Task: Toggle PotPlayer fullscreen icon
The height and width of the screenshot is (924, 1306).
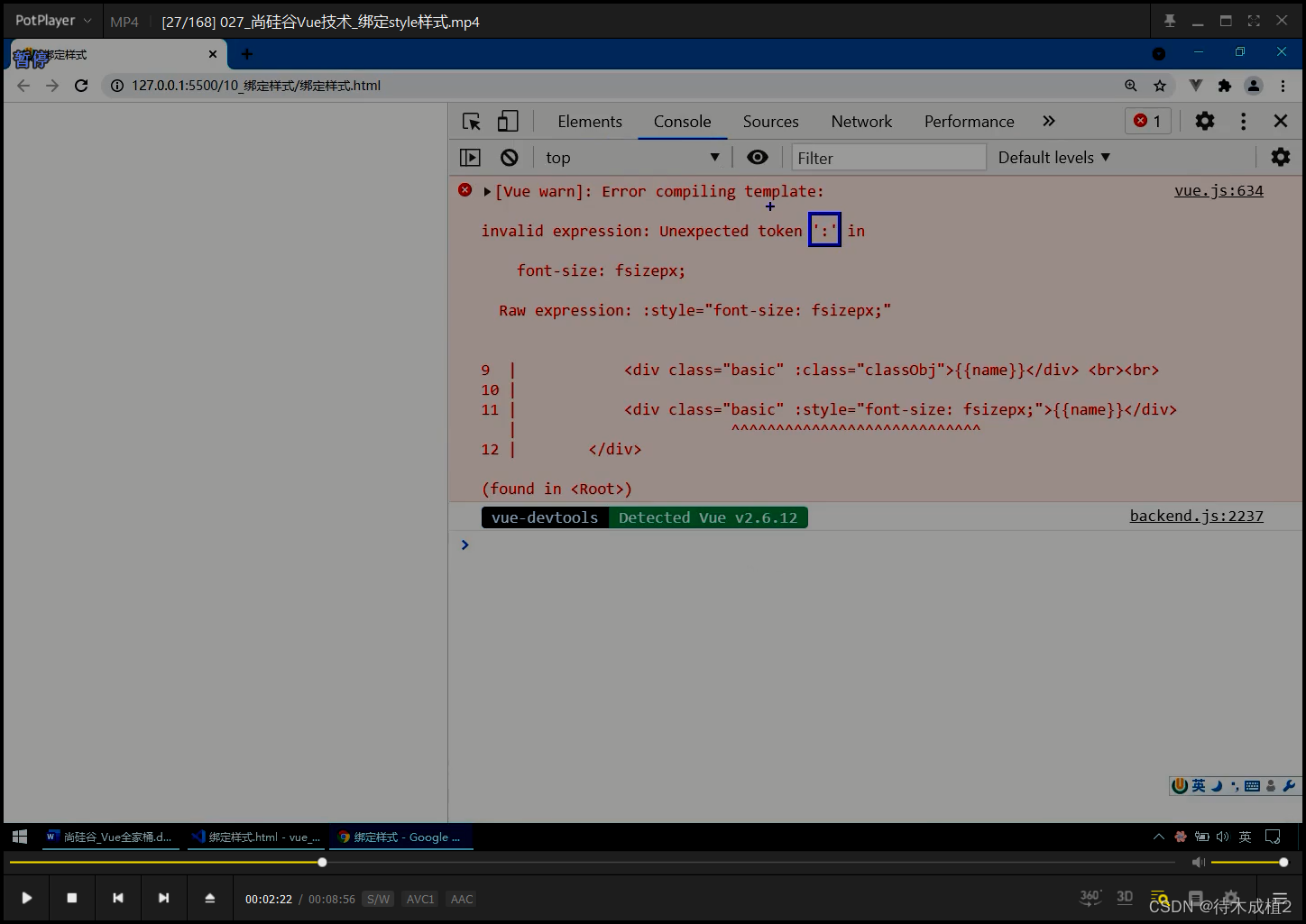Action: [1254, 21]
